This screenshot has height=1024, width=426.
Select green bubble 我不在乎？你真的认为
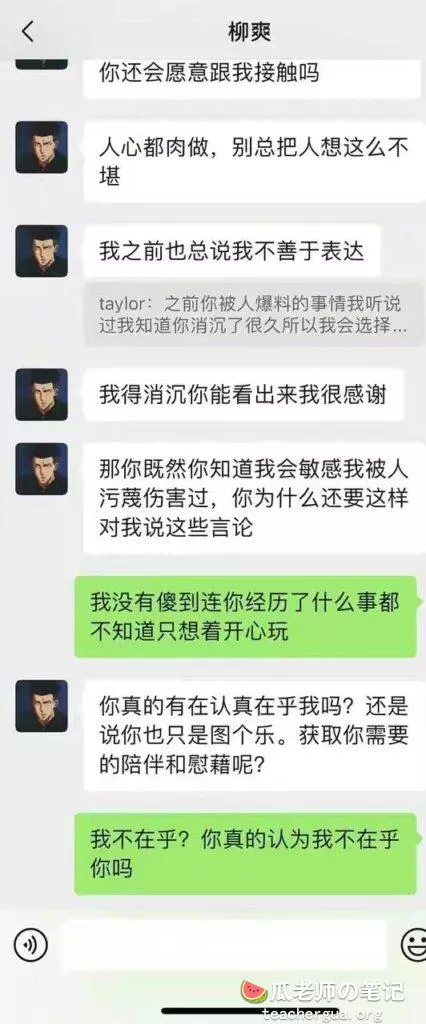245,854
